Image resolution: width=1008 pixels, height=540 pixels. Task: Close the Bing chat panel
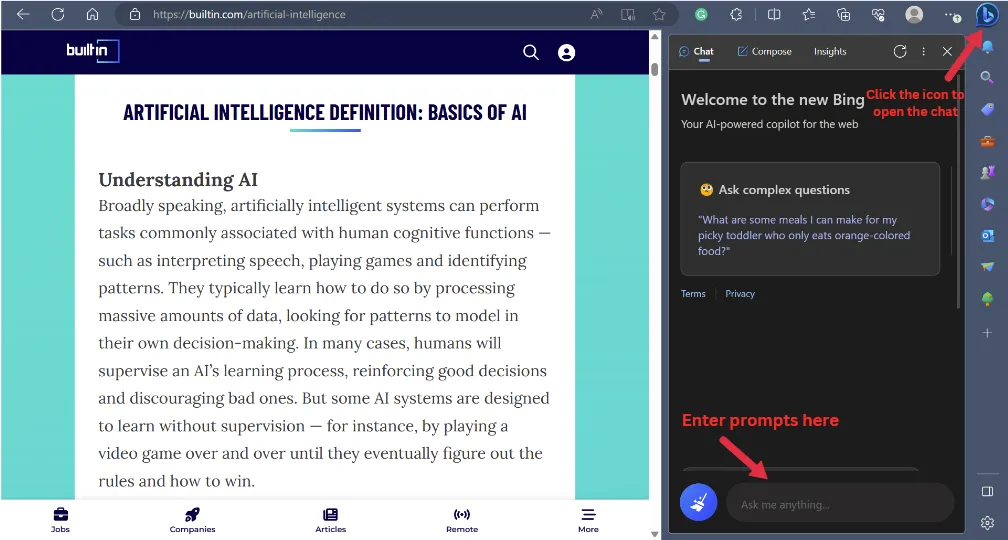tap(947, 51)
